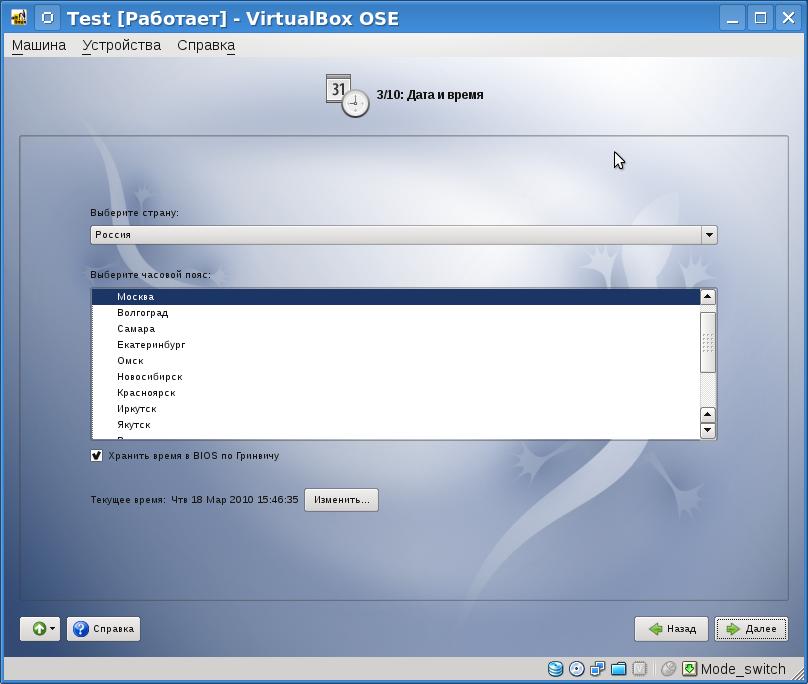Click the time zone list scrollbar handle
Image resolution: width=808 pixels, height=684 pixels.
pos(708,342)
